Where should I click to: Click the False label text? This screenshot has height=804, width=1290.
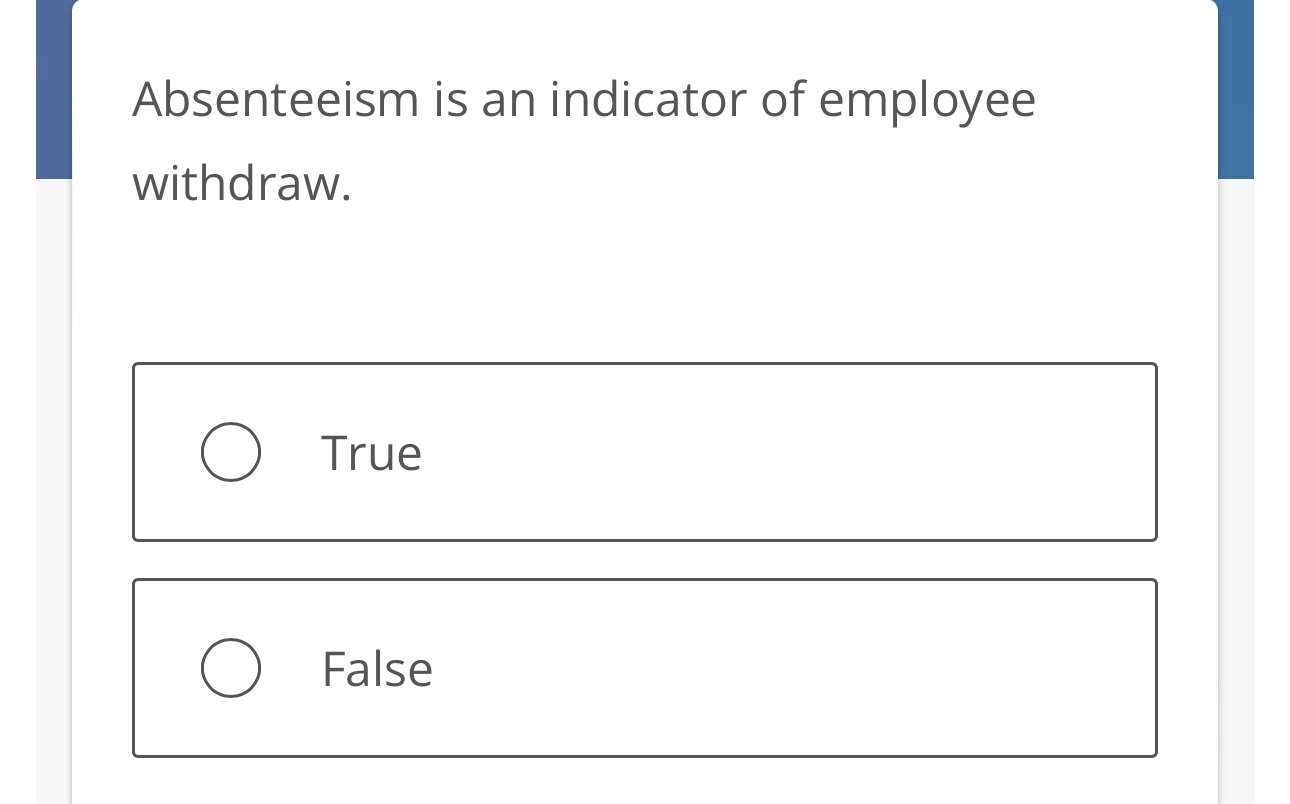click(377, 668)
